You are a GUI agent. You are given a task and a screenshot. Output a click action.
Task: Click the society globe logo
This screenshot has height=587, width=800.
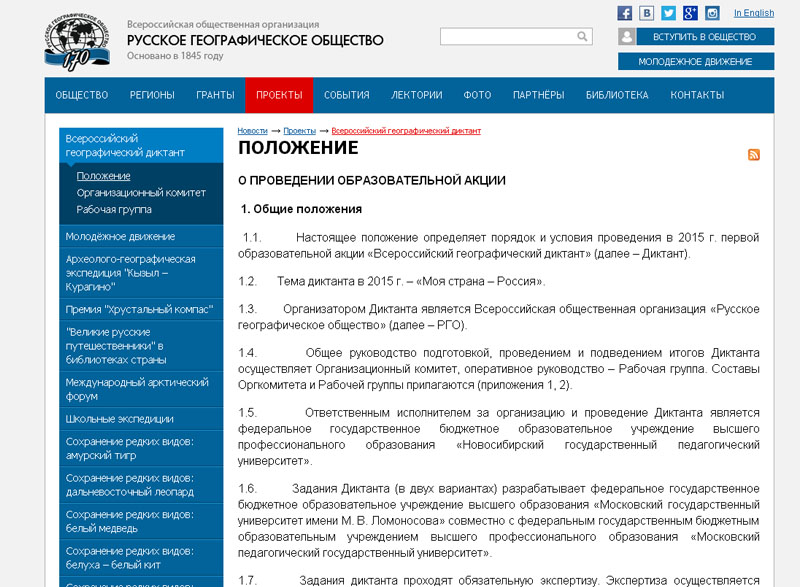pos(77,42)
